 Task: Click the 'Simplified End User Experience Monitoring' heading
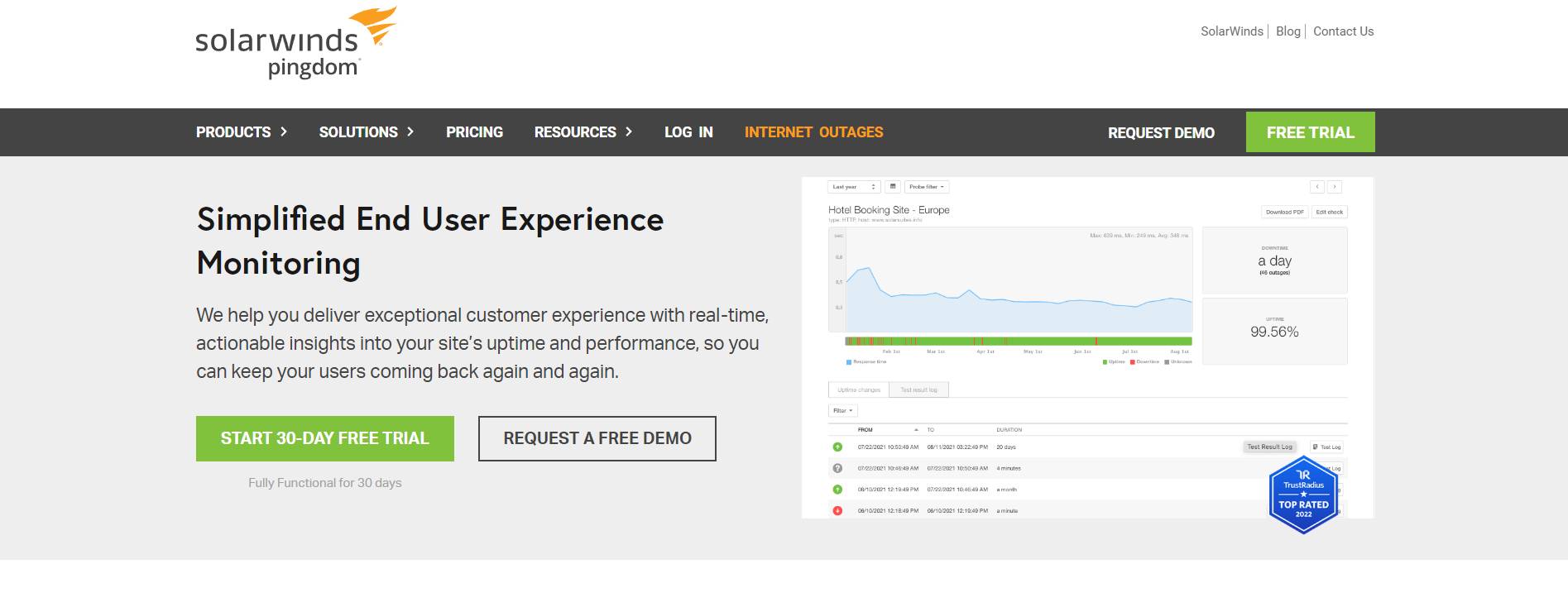coord(430,241)
